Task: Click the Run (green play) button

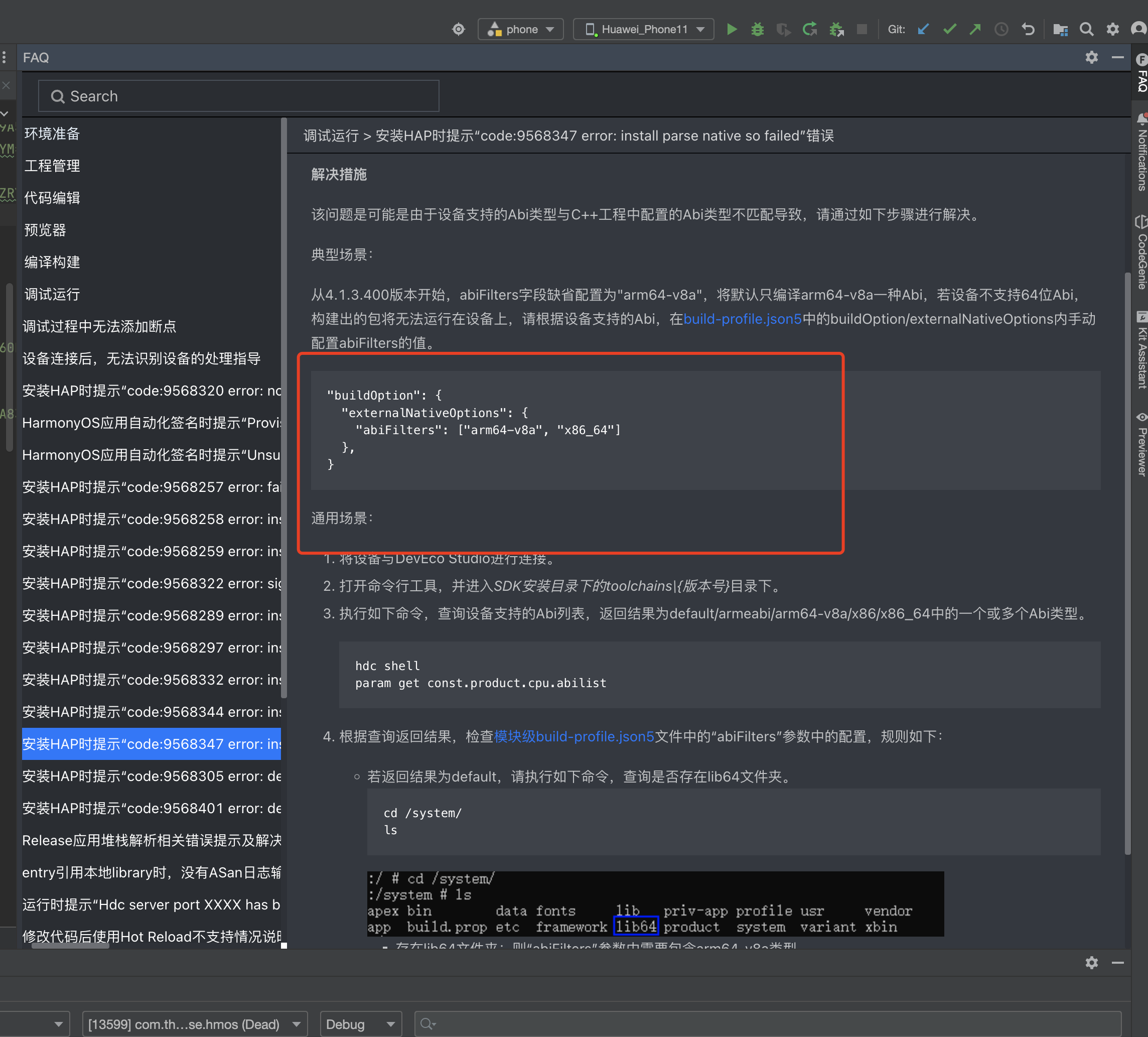Action: 732,29
